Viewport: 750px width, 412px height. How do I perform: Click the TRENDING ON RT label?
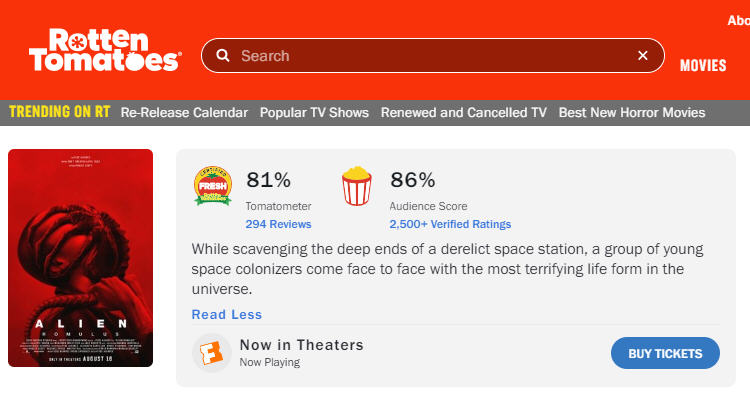click(x=60, y=112)
